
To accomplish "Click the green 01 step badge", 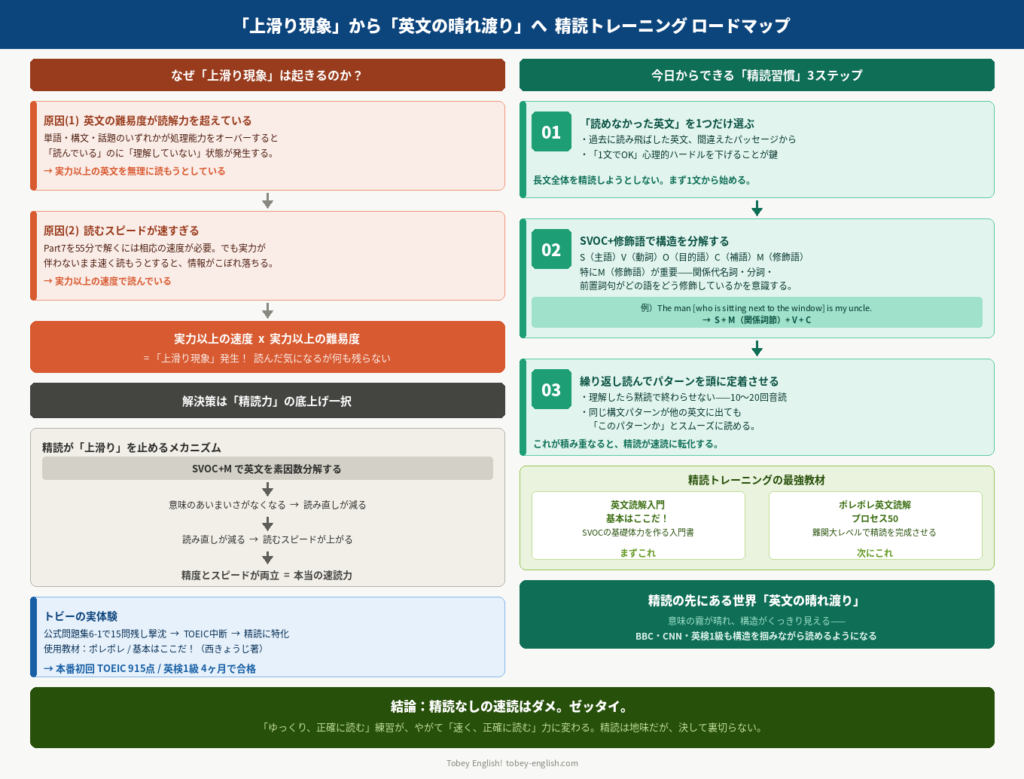I will point(551,132).
